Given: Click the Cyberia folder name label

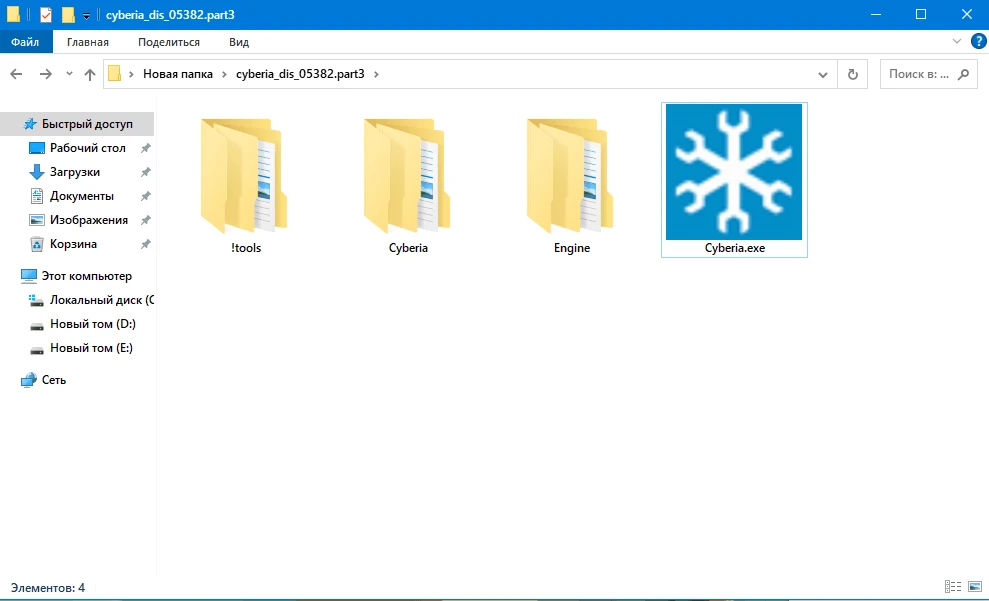Looking at the screenshot, I should pyautogui.click(x=408, y=248).
